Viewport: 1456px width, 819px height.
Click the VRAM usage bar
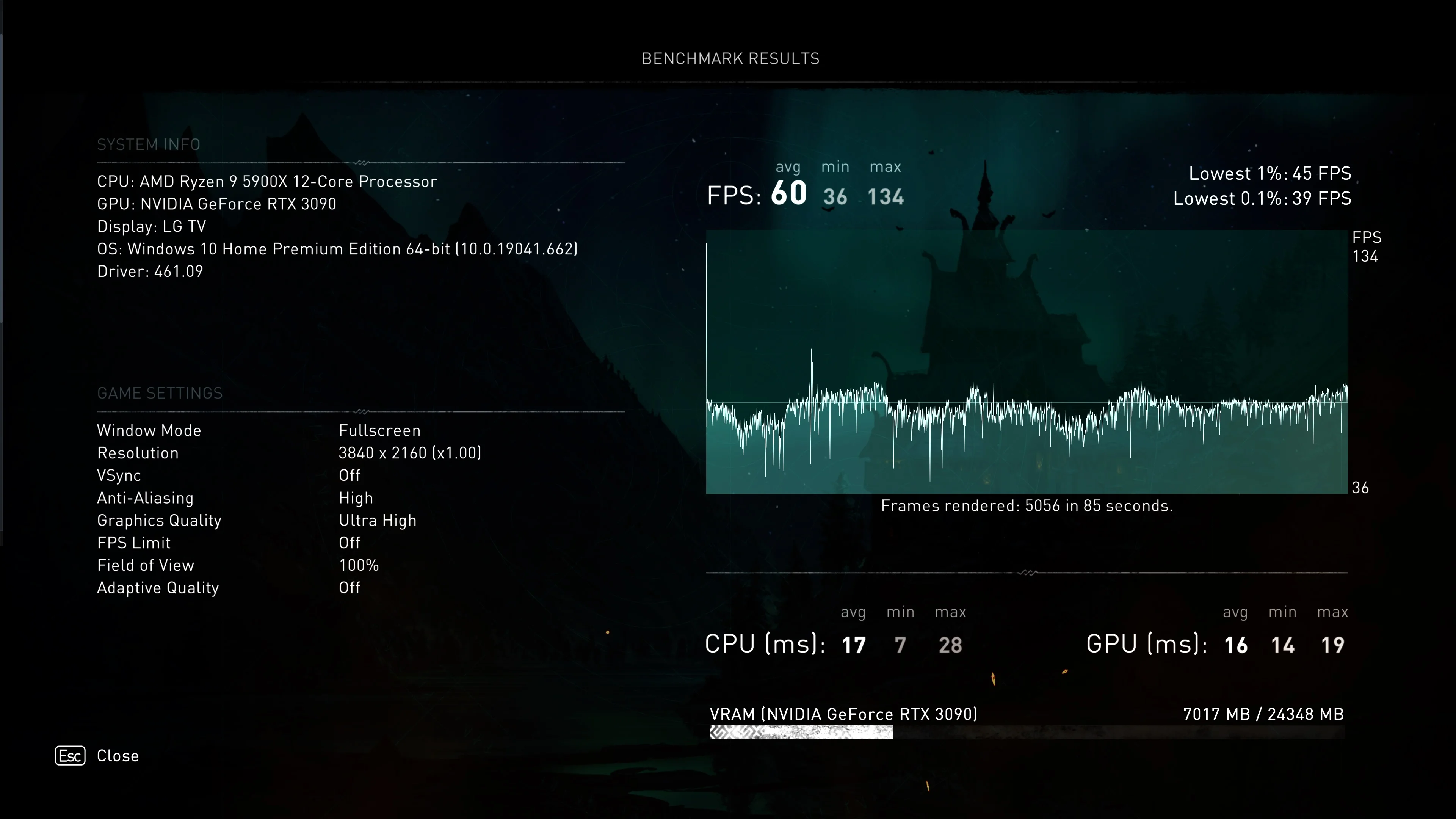click(1027, 733)
